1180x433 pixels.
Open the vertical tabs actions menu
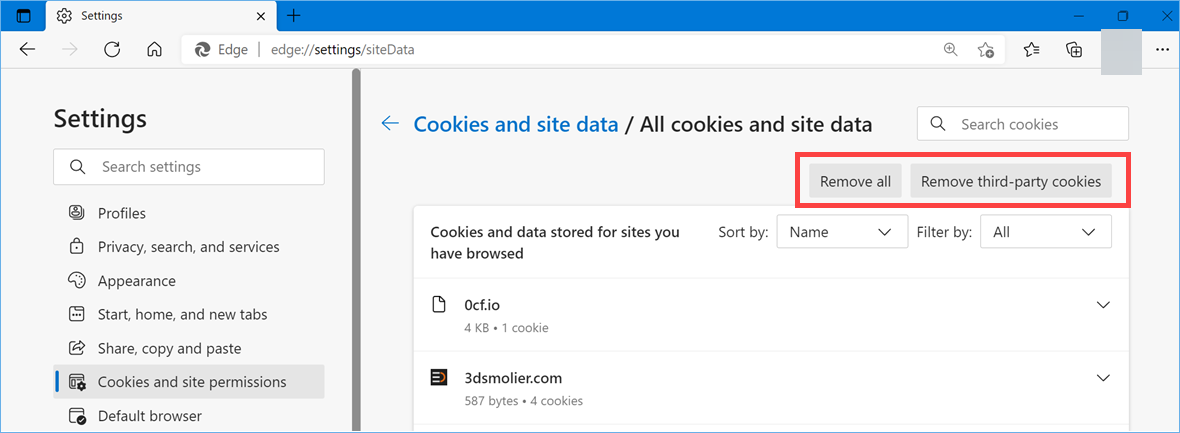click(x=24, y=16)
